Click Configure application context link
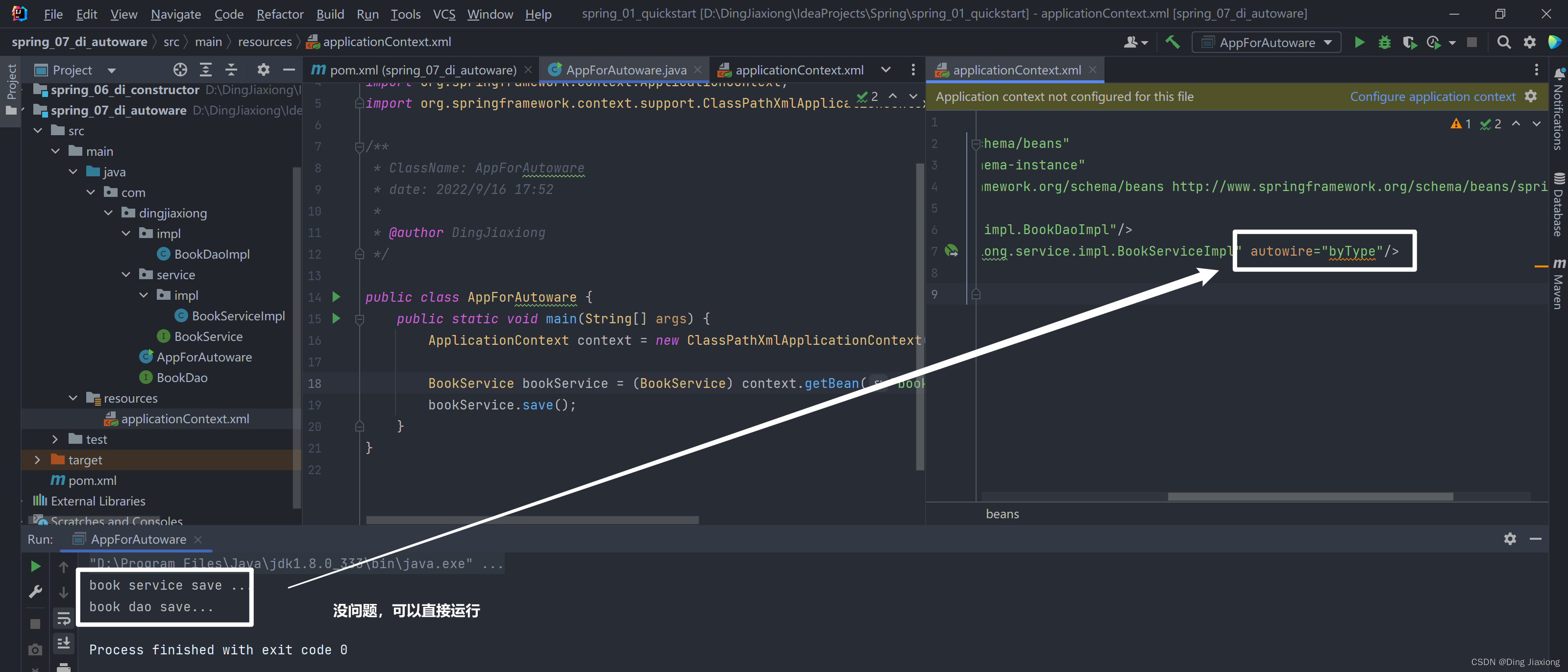The image size is (1568, 672). pos(1432,96)
